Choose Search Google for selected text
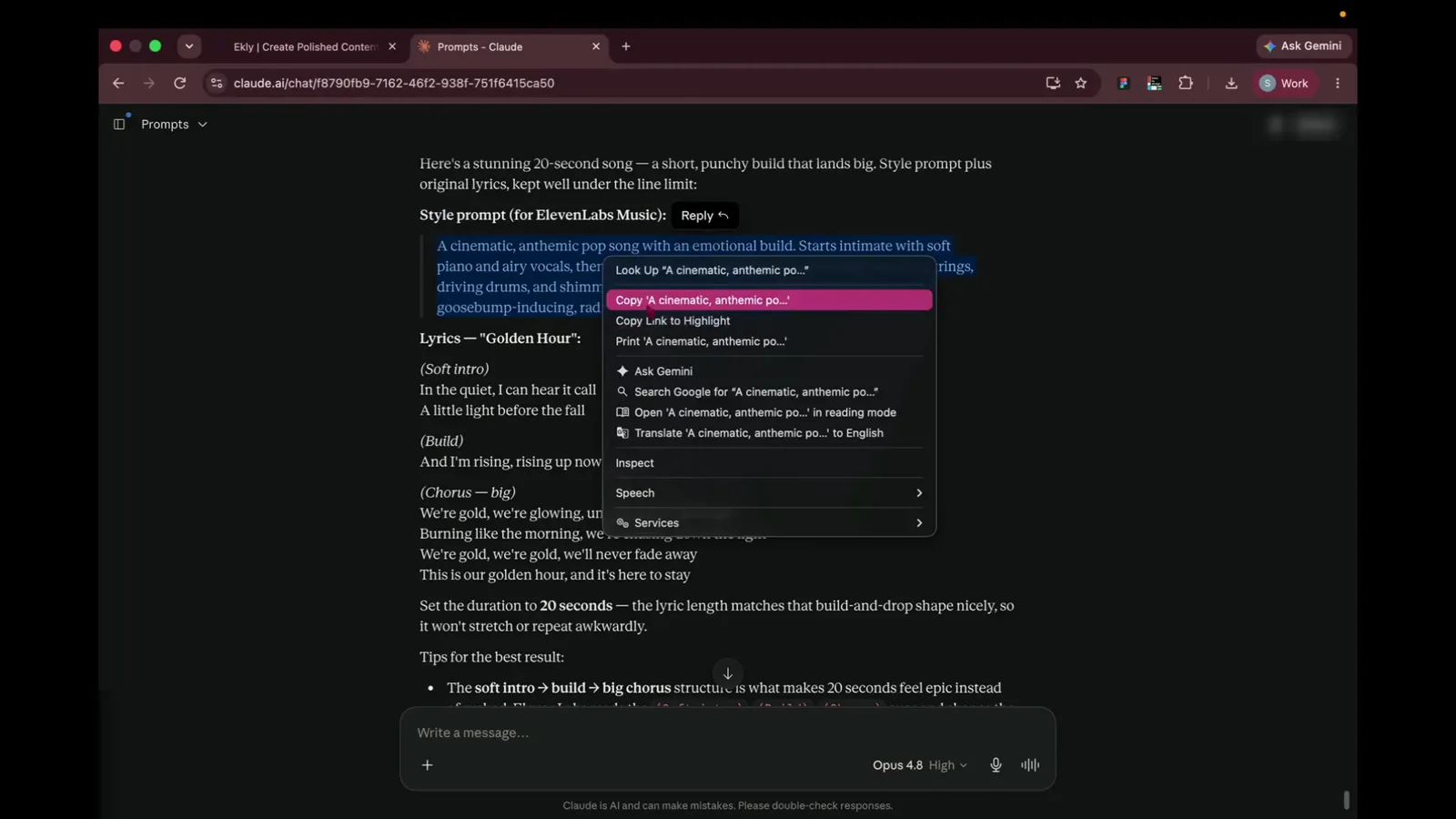The image size is (1456, 819). [769, 392]
